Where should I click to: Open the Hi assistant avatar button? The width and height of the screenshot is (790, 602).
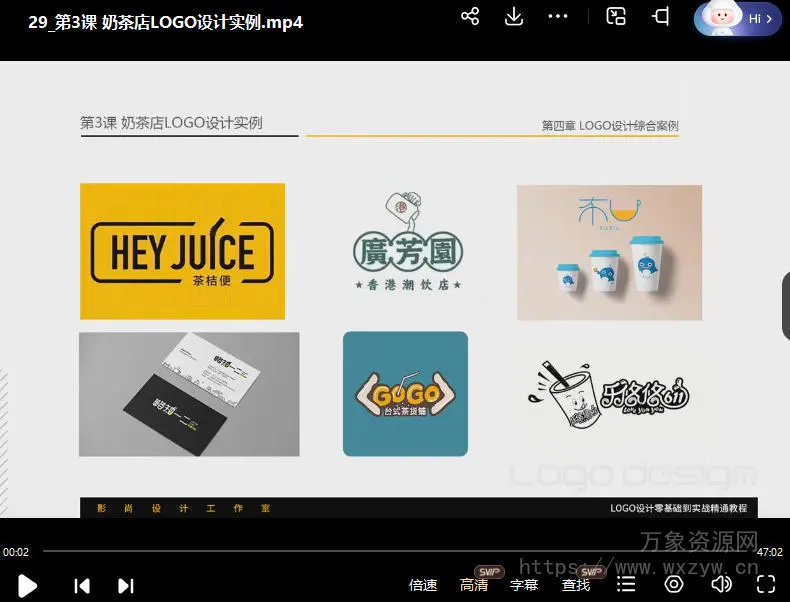click(x=737, y=19)
